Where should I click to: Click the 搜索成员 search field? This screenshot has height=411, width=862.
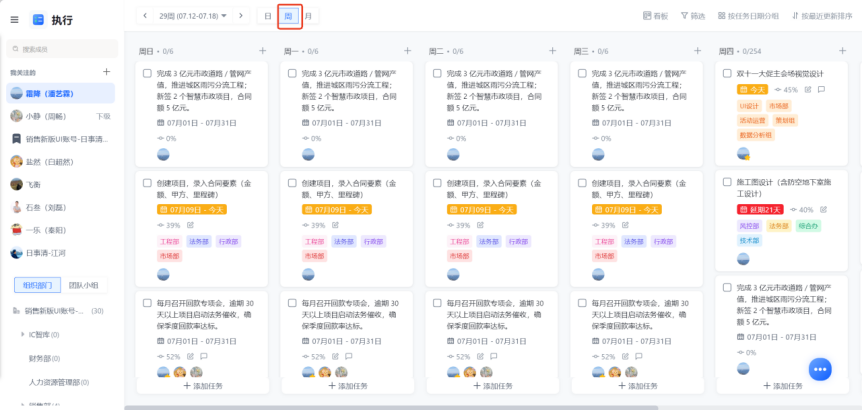(62, 49)
